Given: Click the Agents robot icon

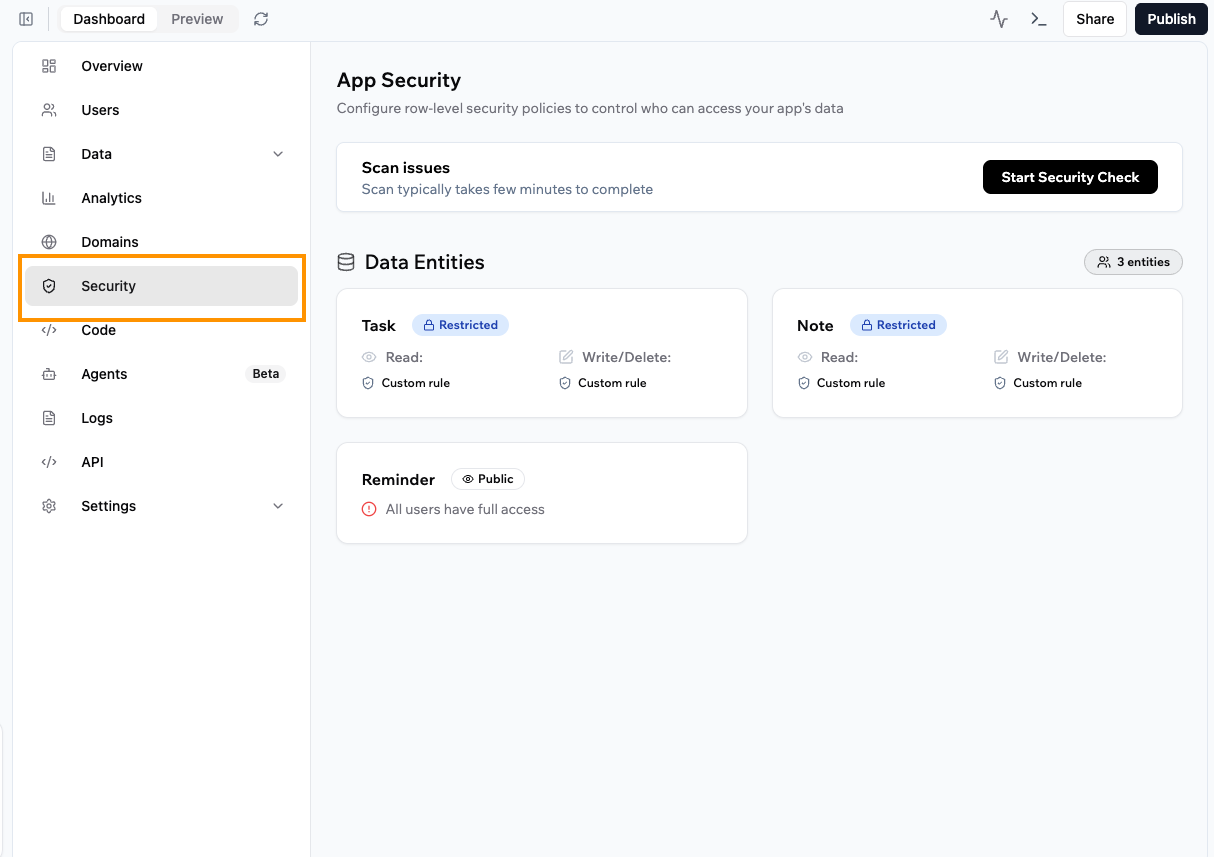Looking at the screenshot, I should [49, 374].
